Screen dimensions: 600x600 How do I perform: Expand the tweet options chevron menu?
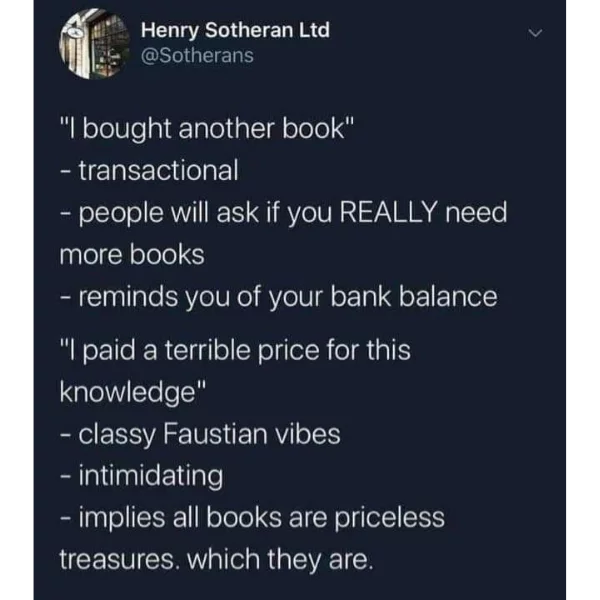[x=535, y=33]
